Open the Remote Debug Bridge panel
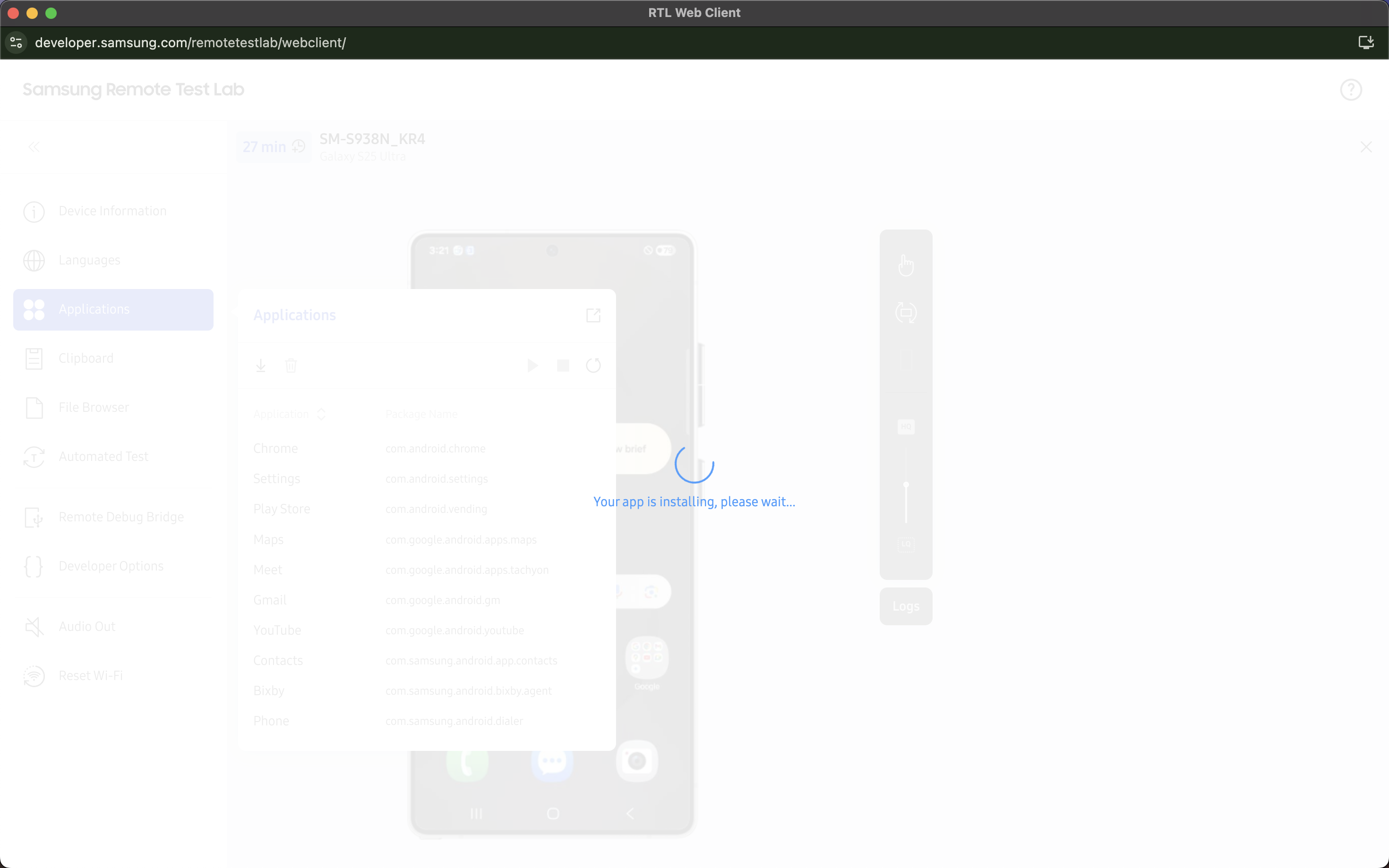 (113, 517)
